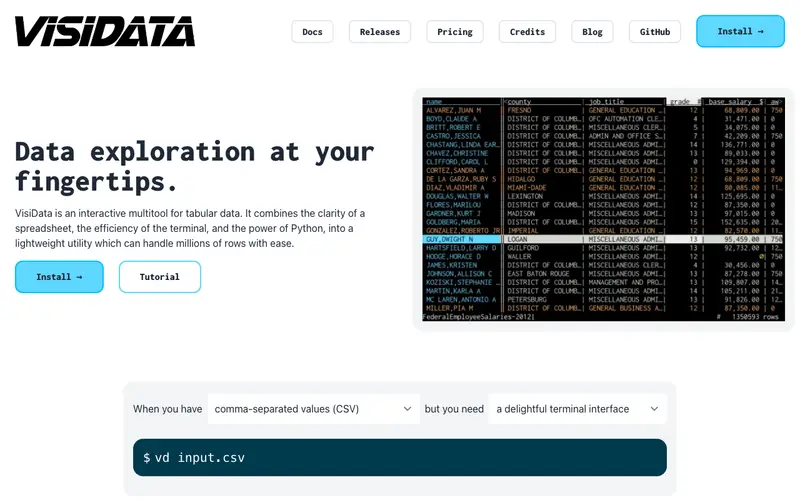The width and height of the screenshot is (800, 500).
Task: Visit the Blog
Action: [592, 32]
